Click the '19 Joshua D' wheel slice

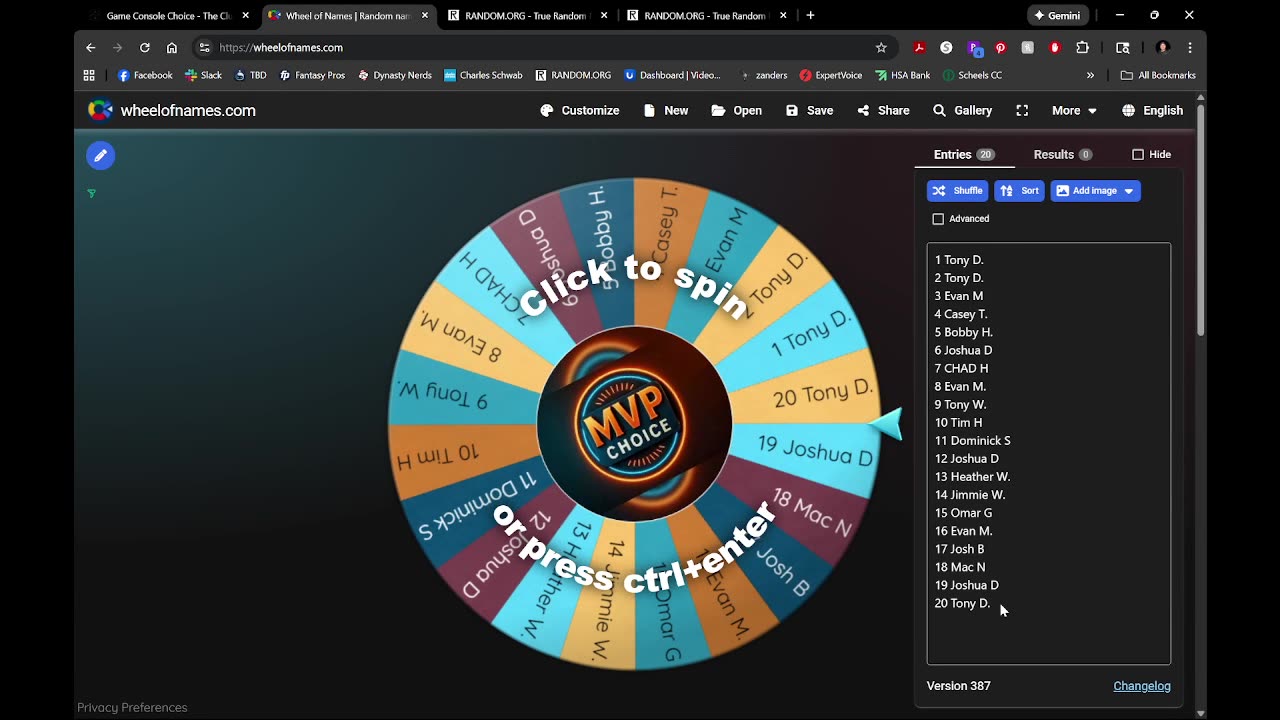[815, 451]
